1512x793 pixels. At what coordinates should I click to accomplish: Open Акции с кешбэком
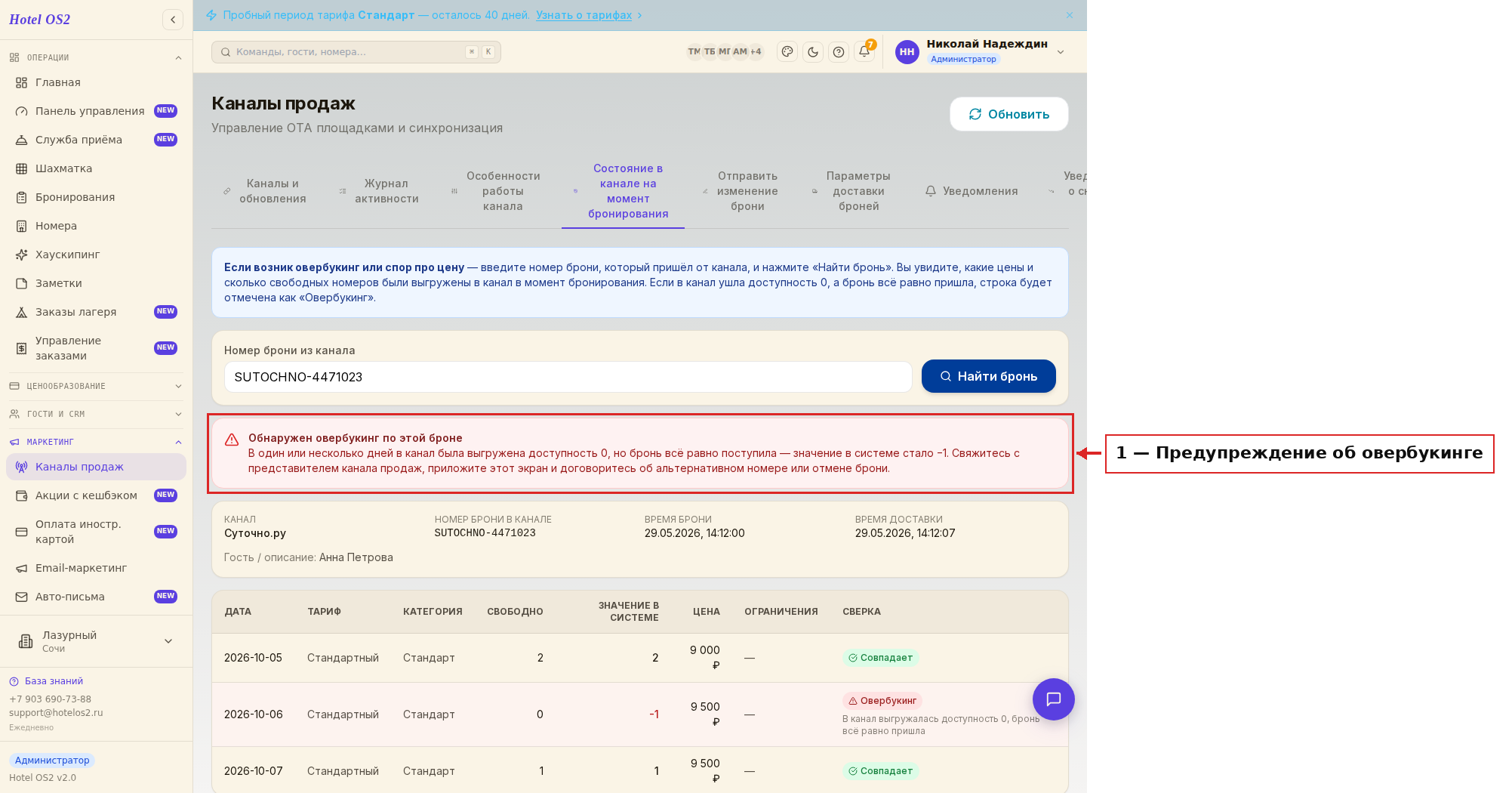pyautogui.click(x=96, y=495)
